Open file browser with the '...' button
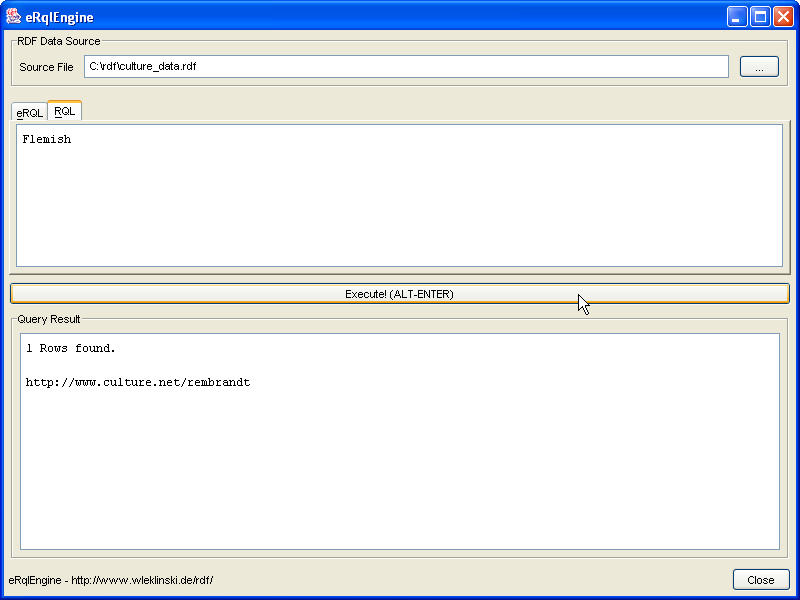The height and width of the screenshot is (600, 800). (759, 67)
